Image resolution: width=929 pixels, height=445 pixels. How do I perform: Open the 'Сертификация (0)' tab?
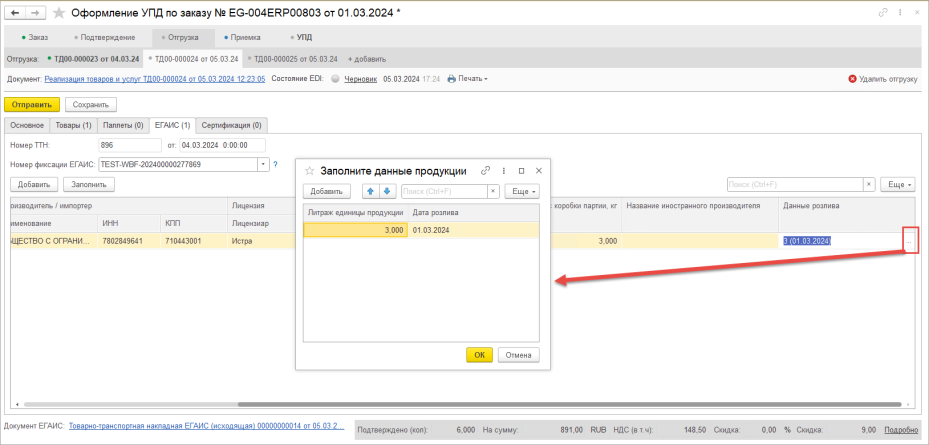tap(232, 126)
